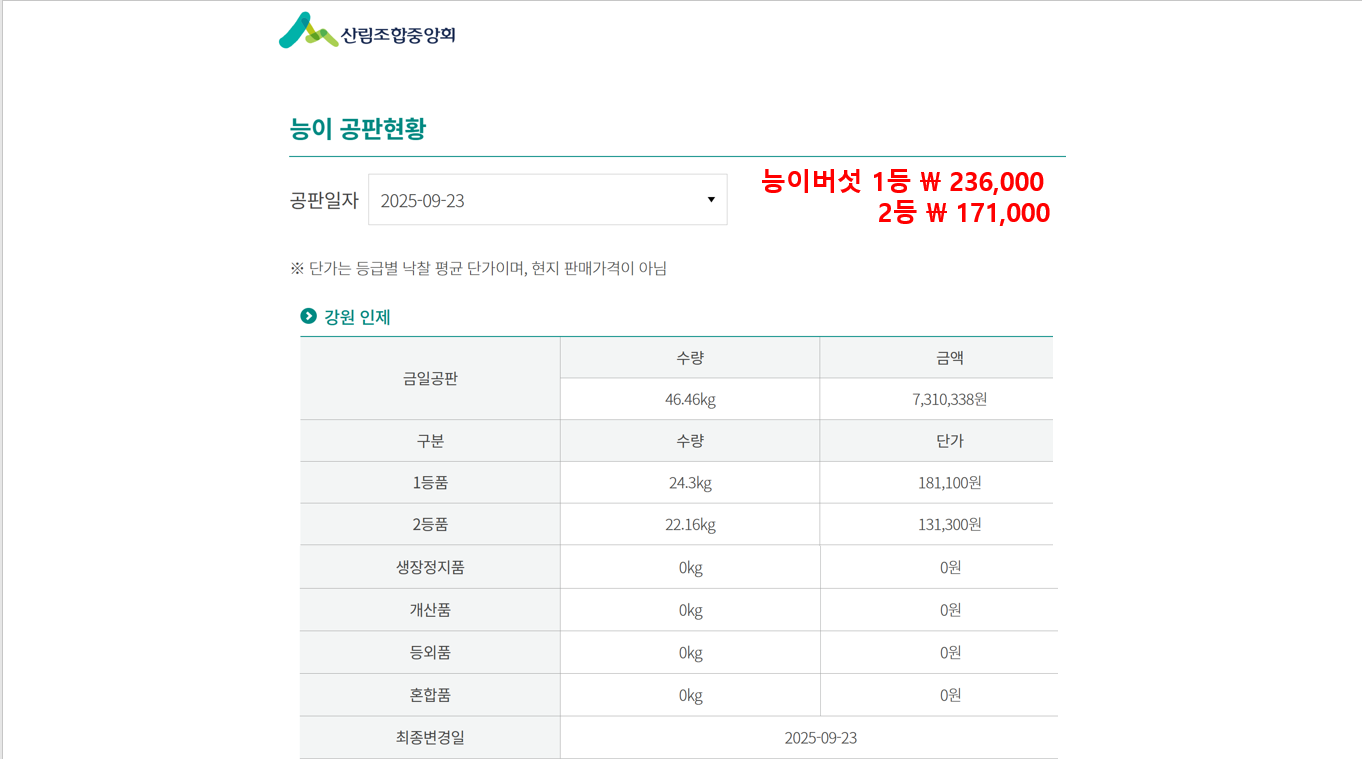Screen dimensions: 1362x759
Task: Click the 최종변경일 row header
Action: coord(430,738)
